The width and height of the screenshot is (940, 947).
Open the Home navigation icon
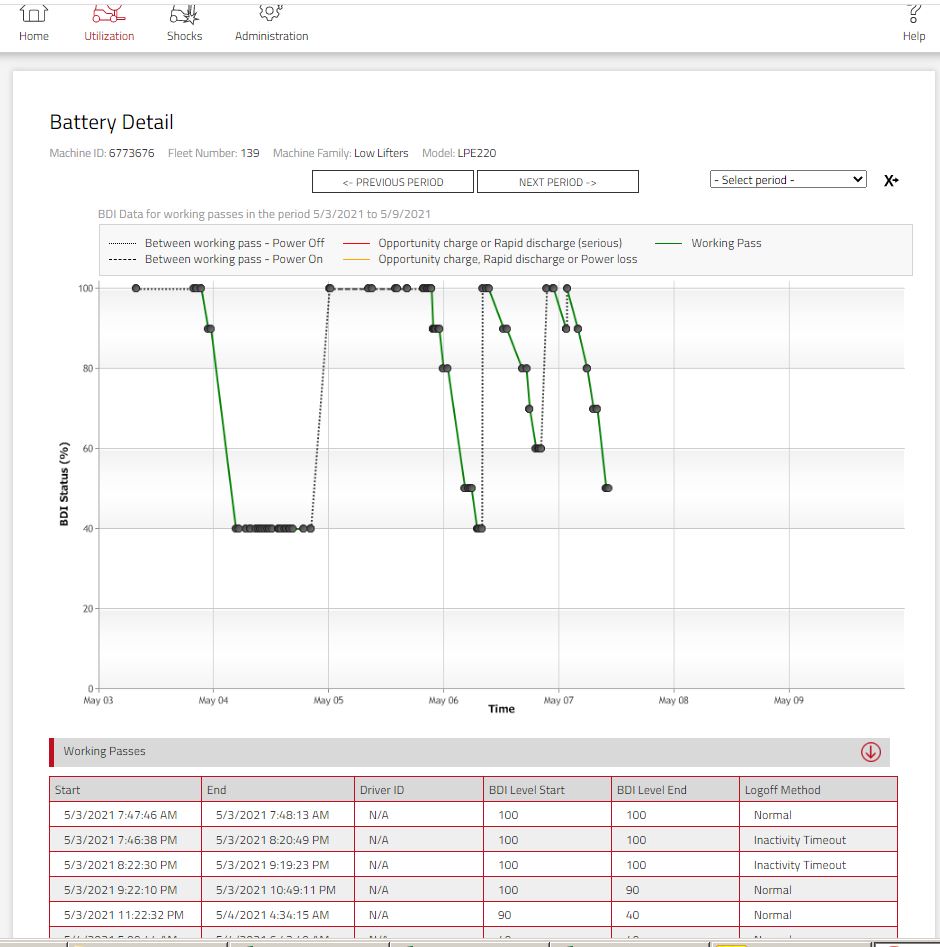point(34,13)
